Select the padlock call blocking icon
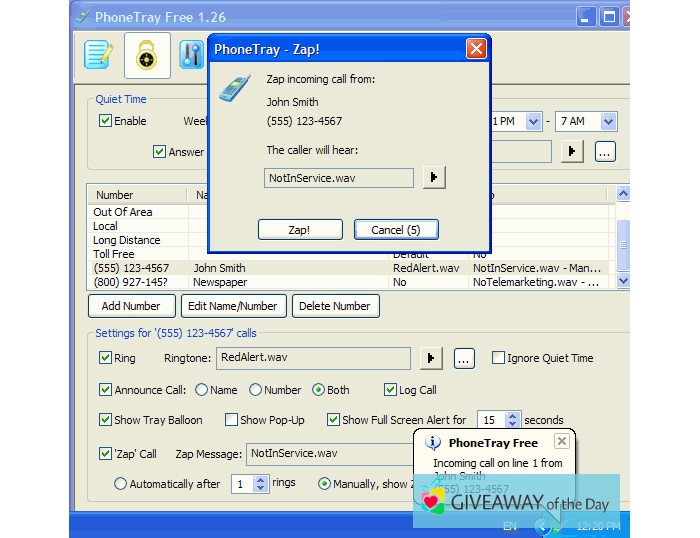This screenshot has height=538, width=700. click(146, 55)
